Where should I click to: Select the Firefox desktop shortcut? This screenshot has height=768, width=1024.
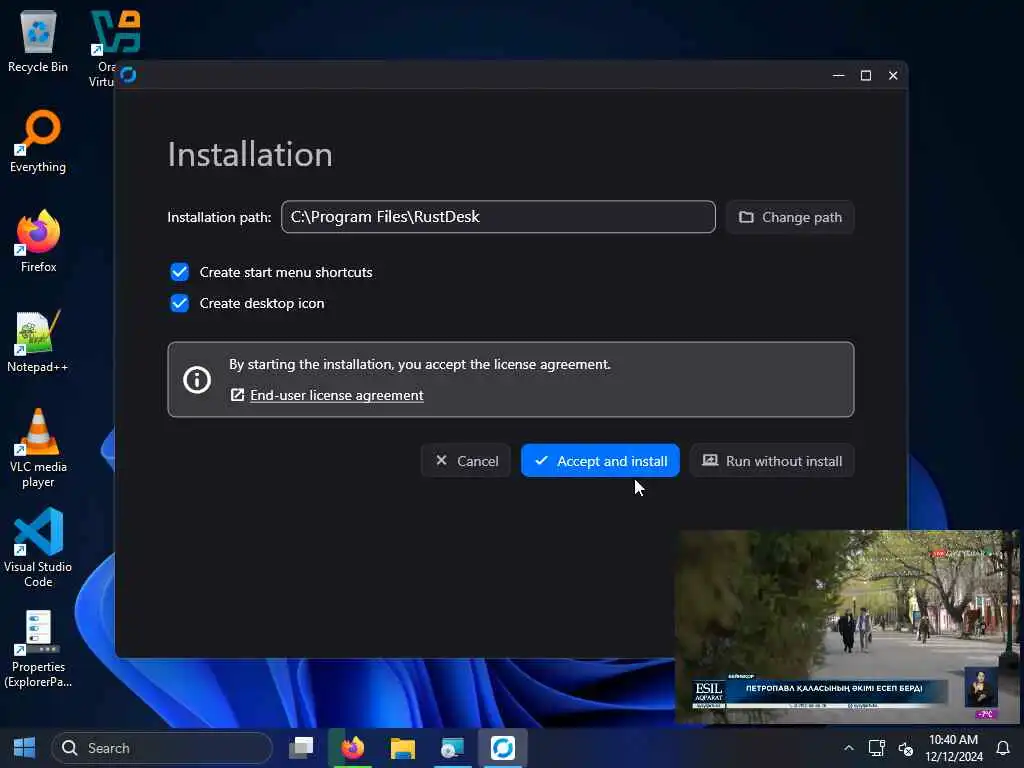pyautogui.click(x=38, y=241)
